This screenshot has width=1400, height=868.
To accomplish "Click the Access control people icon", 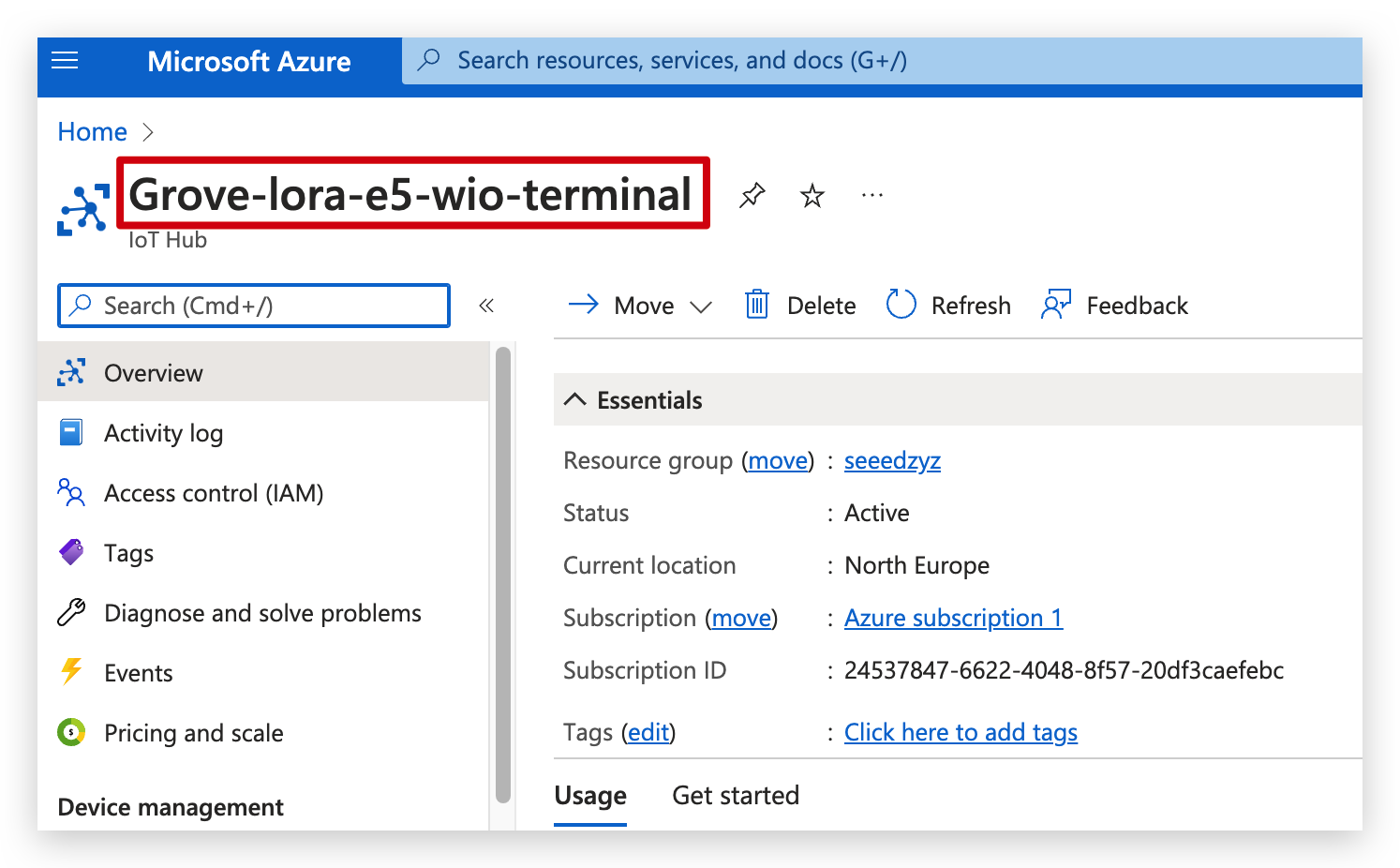I will (71, 492).
